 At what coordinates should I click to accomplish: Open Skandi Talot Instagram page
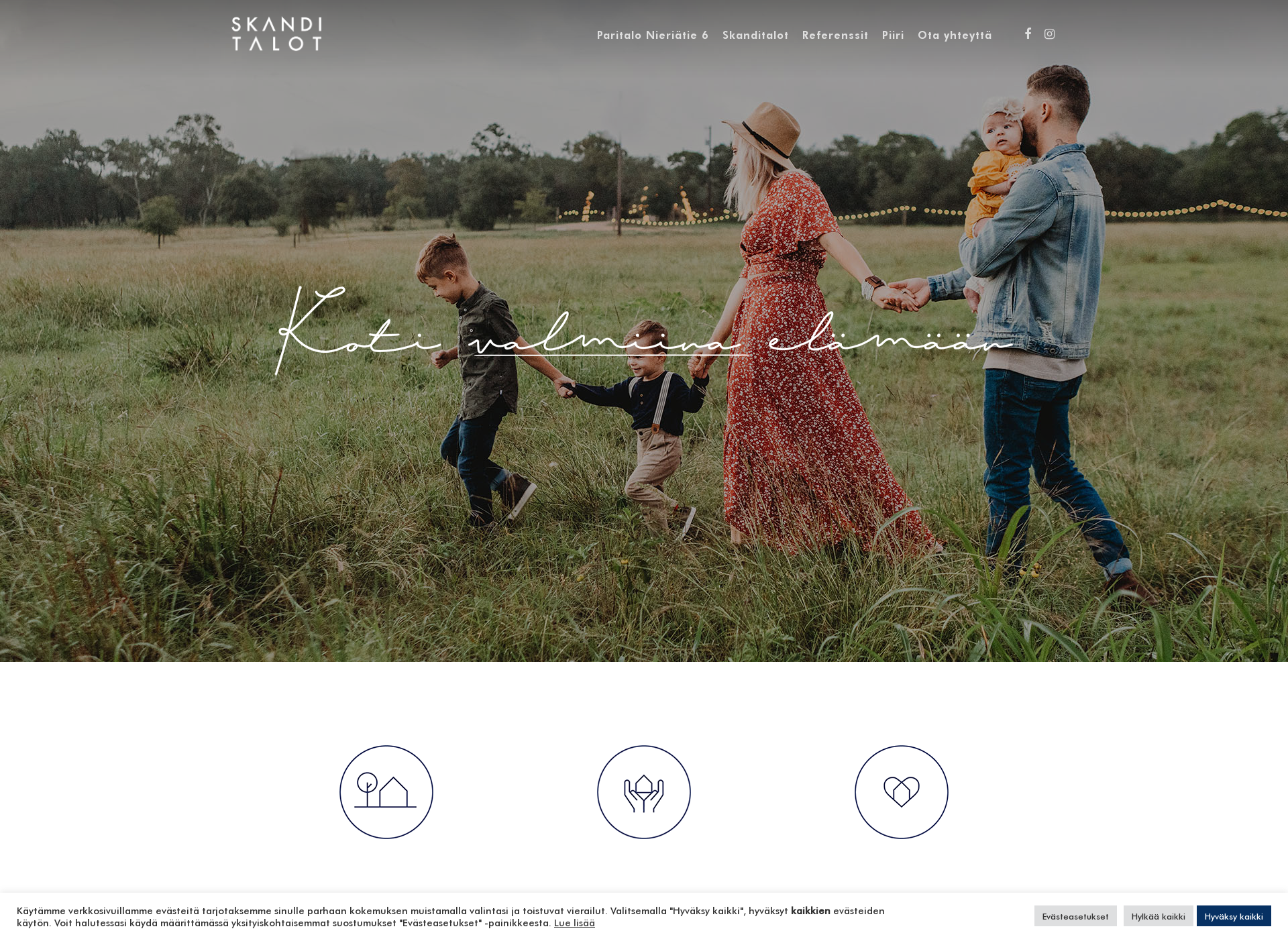(x=1050, y=34)
